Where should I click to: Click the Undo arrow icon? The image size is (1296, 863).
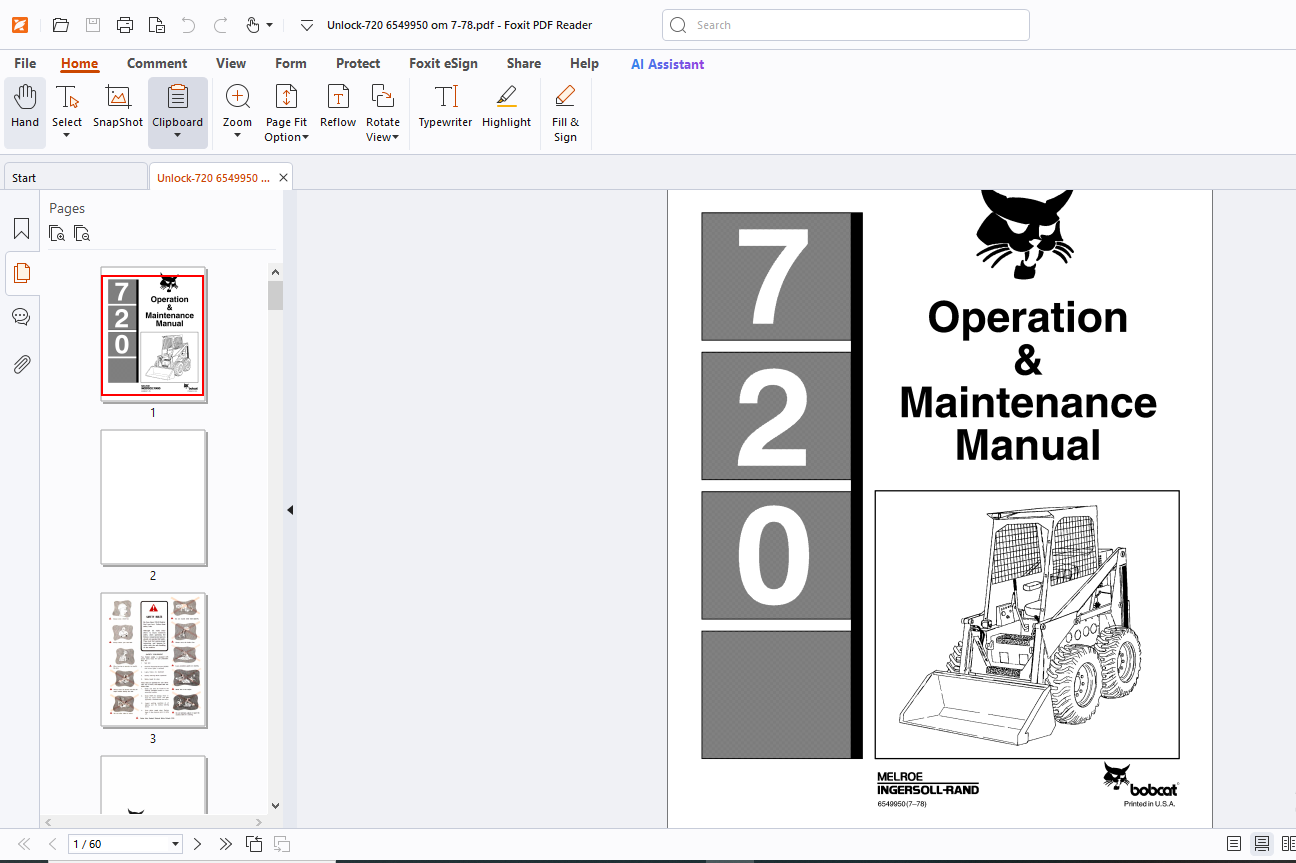pos(188,25)
